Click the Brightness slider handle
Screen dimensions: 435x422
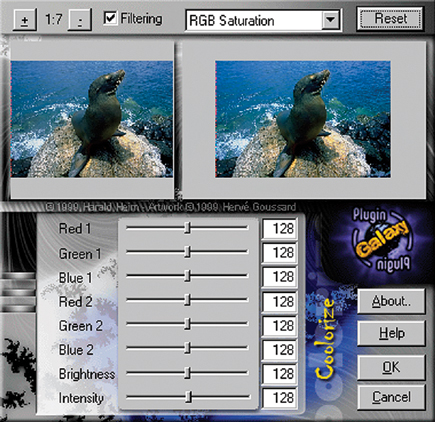(188, 373)
